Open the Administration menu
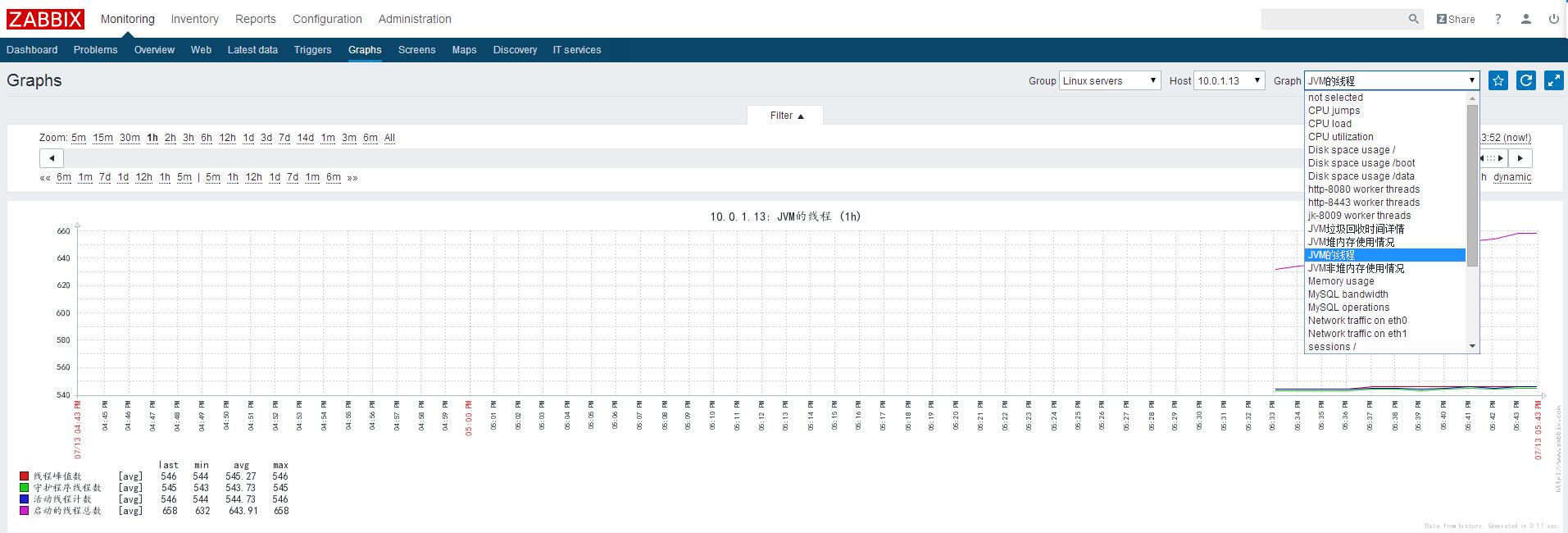This screenshot has height=533, width=1568. point(415,19)
